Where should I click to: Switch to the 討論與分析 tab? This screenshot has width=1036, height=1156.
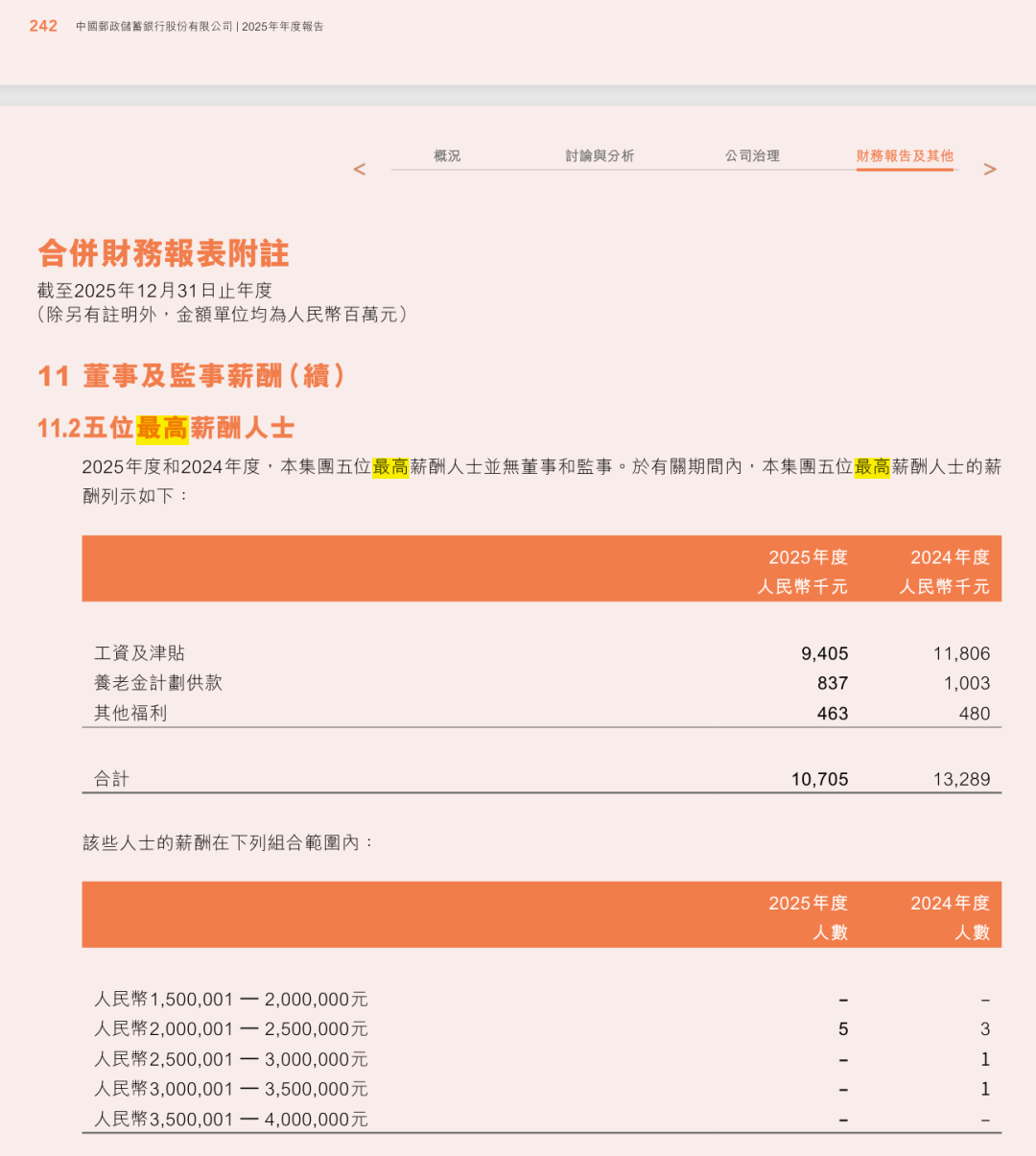tap(600, 155)
